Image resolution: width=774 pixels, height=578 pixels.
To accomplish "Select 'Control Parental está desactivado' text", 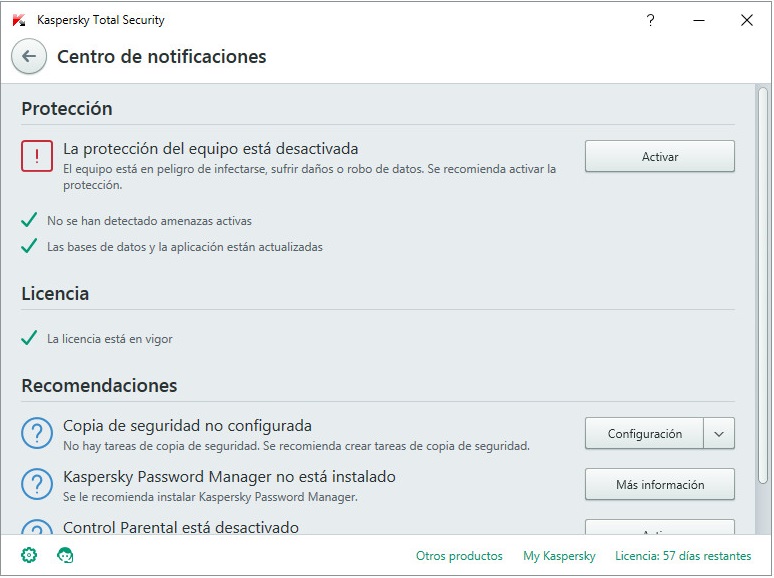I will 181,527.
